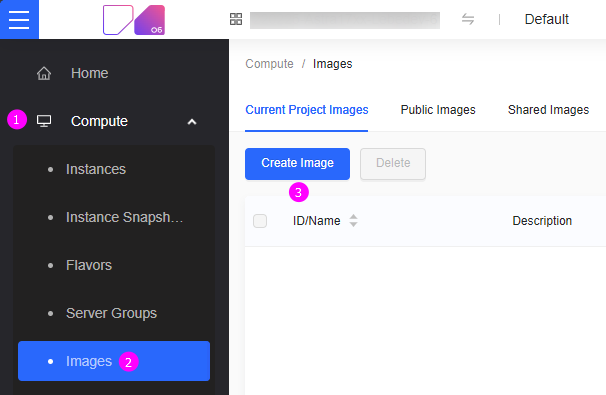The image size is (606, 395).
Task: Click the switch arrows icon
Action: click(x=468, y=19)
